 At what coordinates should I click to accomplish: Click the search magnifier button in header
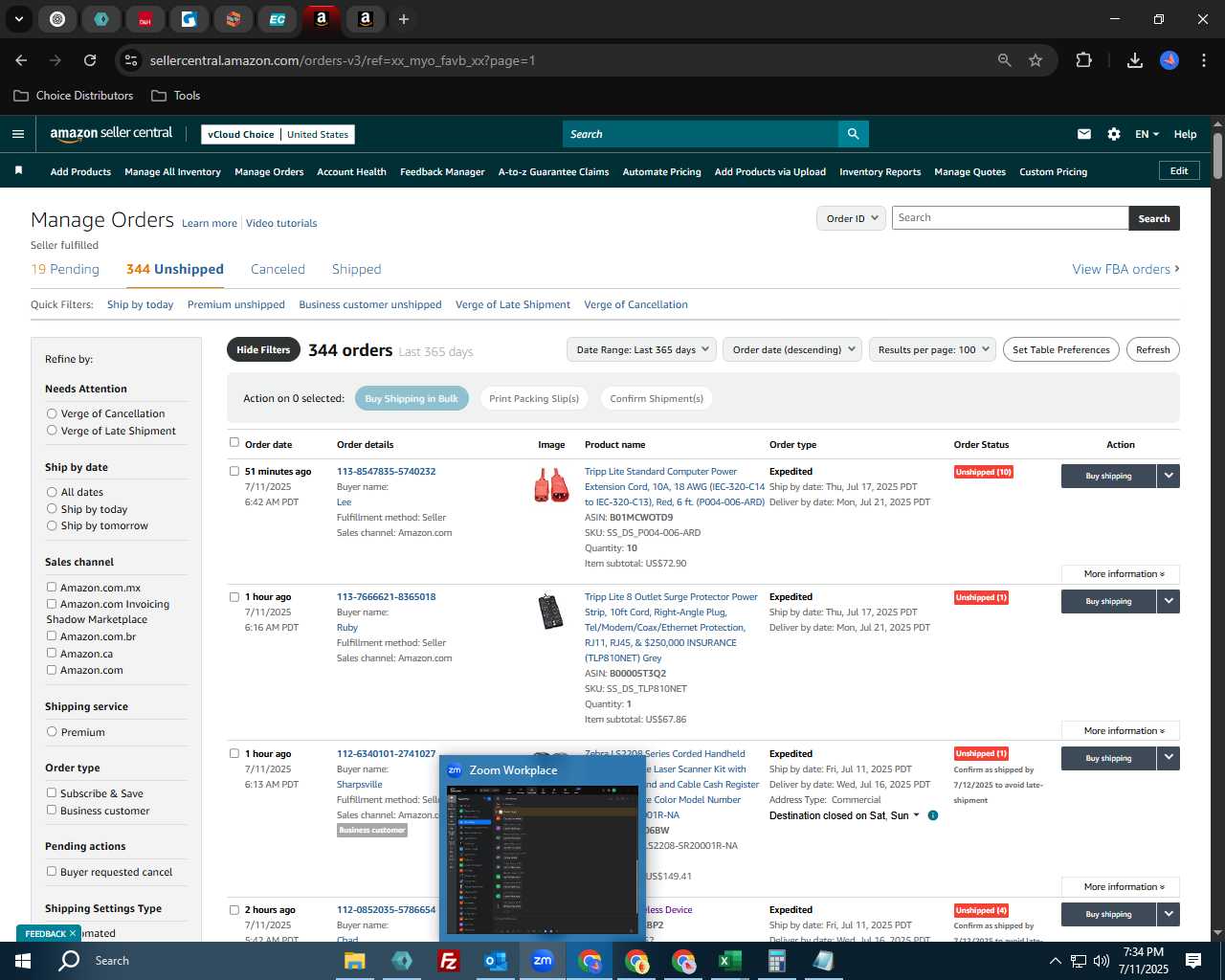click(x=853, y=134)
